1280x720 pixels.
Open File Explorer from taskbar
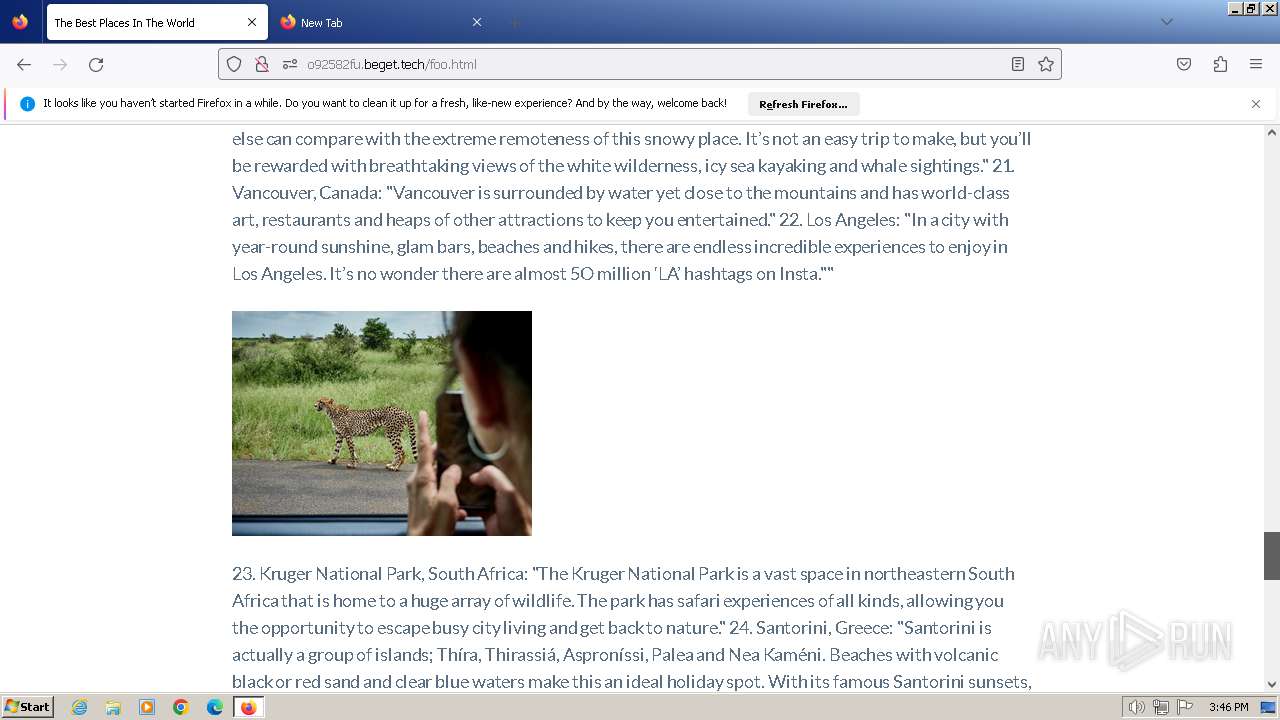click(113, 707)
